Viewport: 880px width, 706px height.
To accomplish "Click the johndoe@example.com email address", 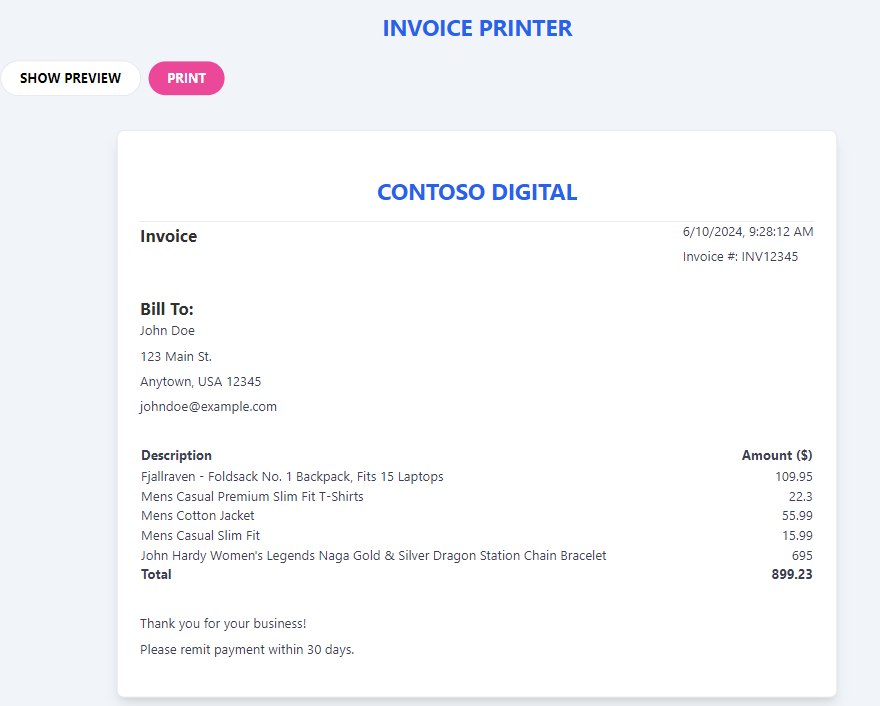I will coord(208,406).
